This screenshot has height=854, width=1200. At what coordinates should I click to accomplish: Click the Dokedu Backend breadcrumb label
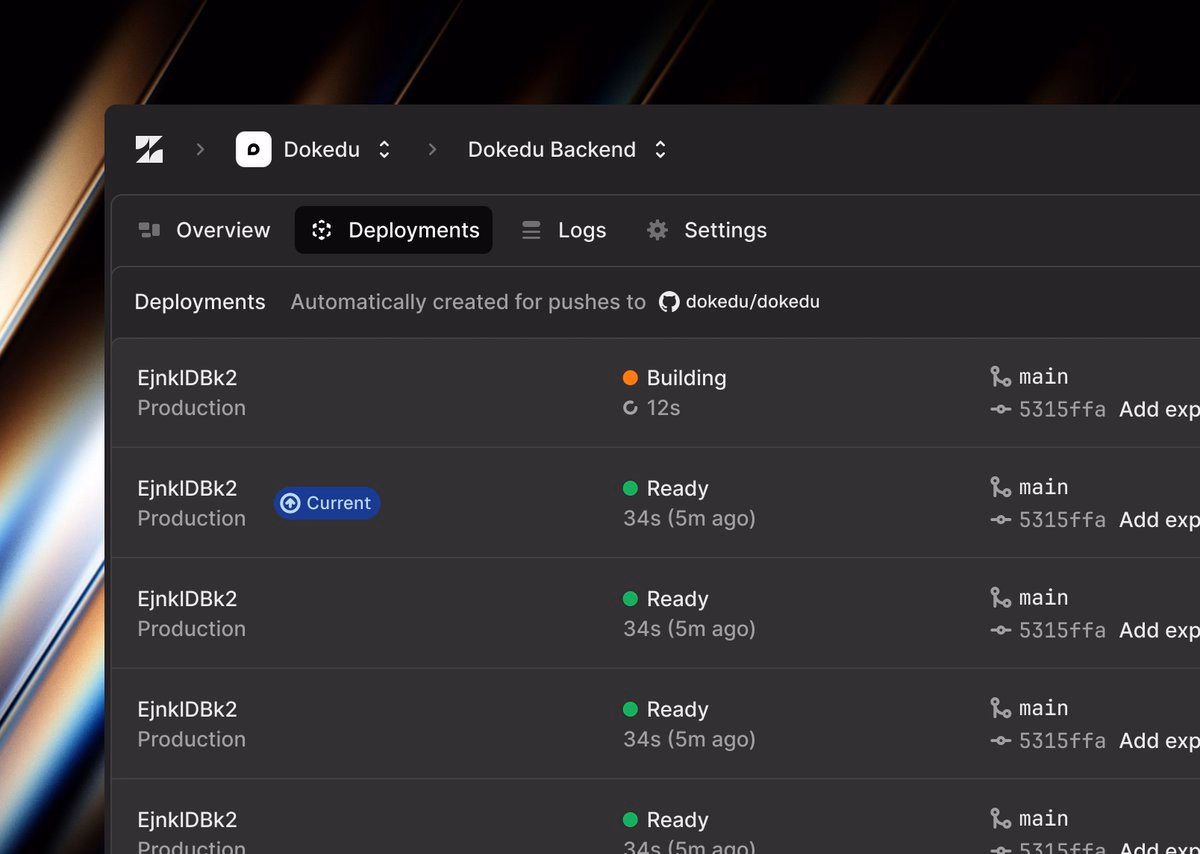(x=552, y=149)
